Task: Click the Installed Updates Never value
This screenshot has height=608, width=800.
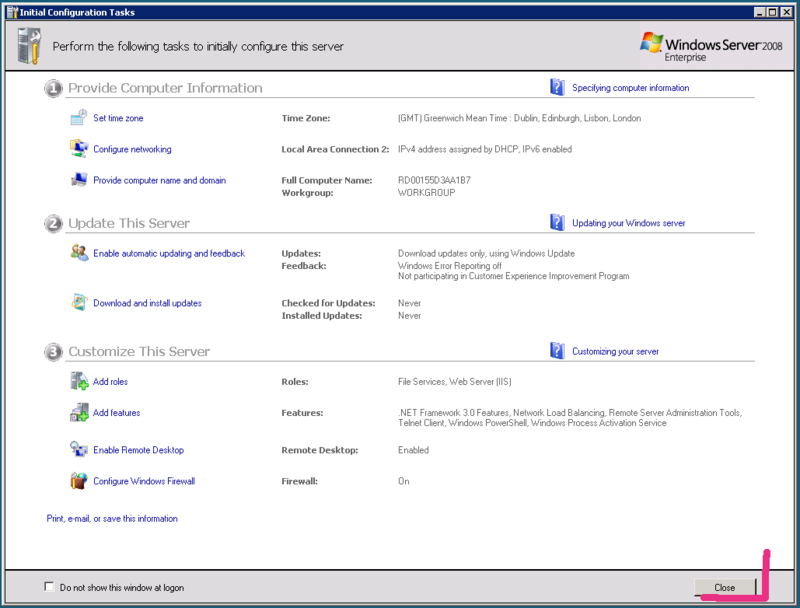Action: pyautogui.click(x=409, y=316)
